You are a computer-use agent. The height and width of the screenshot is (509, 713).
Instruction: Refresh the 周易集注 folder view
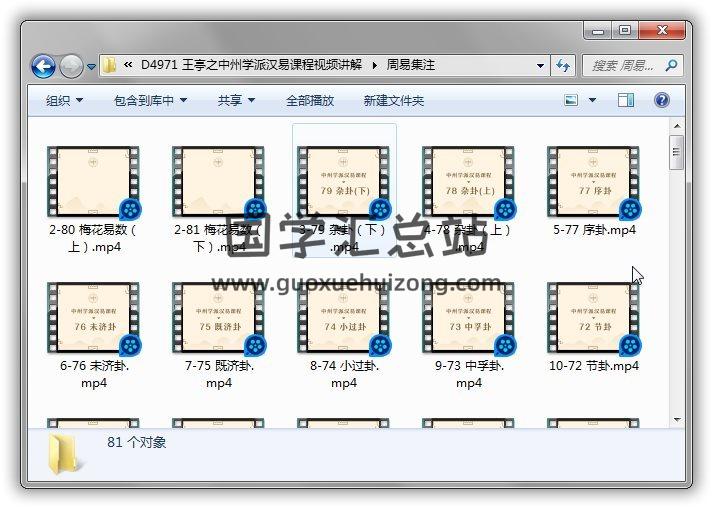(563, 66)
